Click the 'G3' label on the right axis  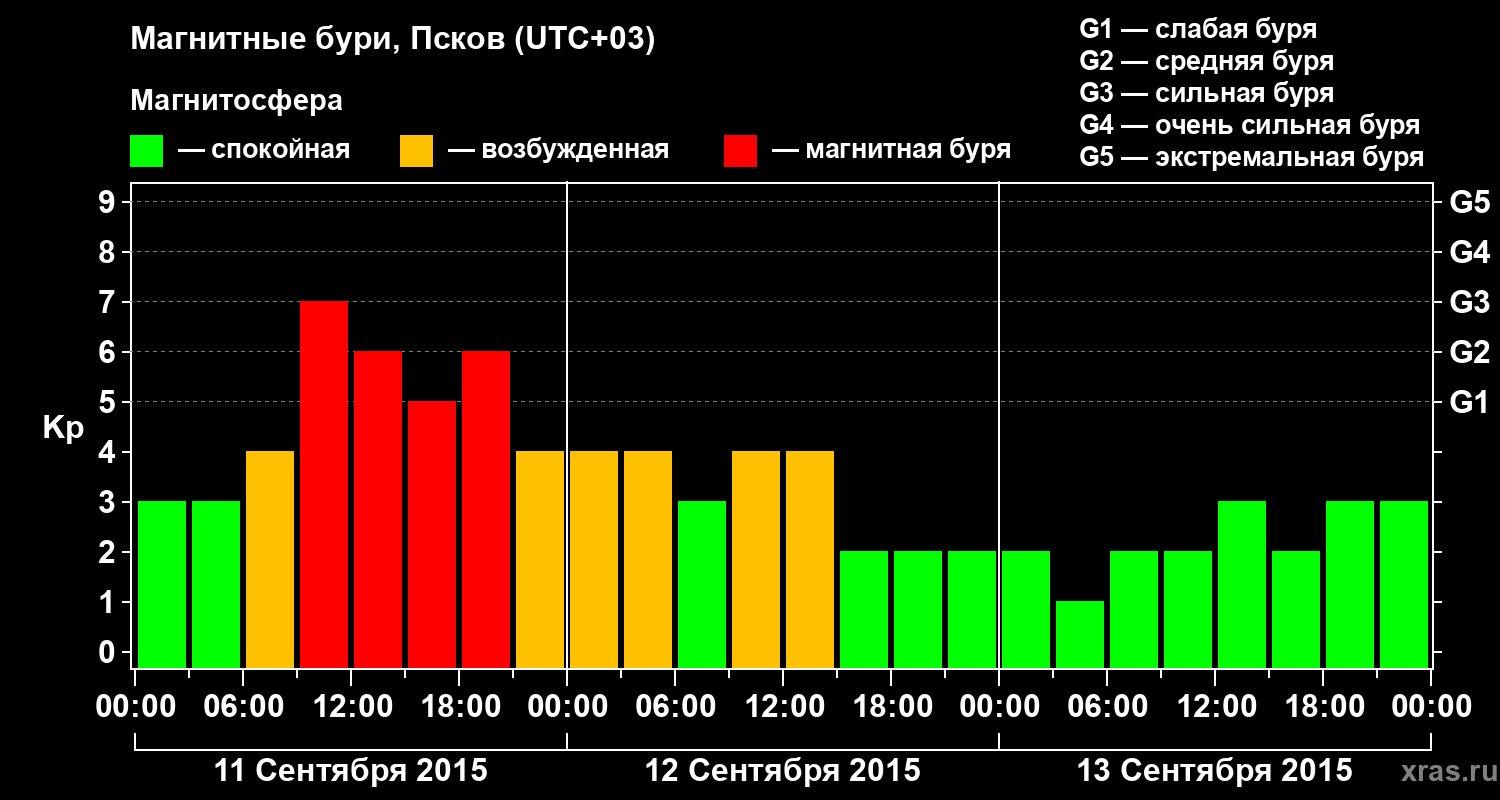tap(1470, 302)
